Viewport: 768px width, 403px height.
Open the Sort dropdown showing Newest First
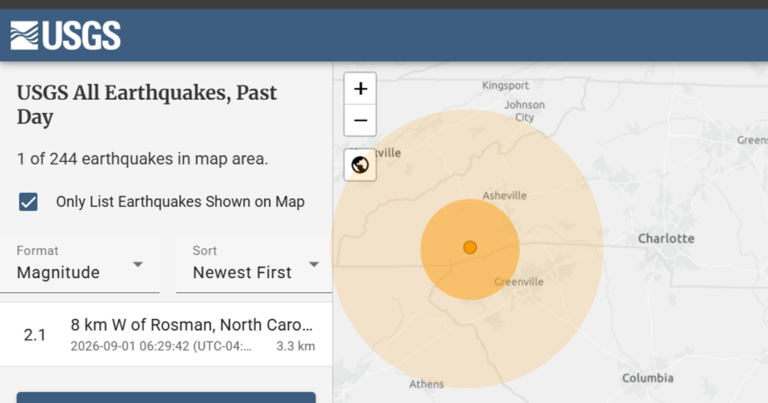tap(254, 265)
